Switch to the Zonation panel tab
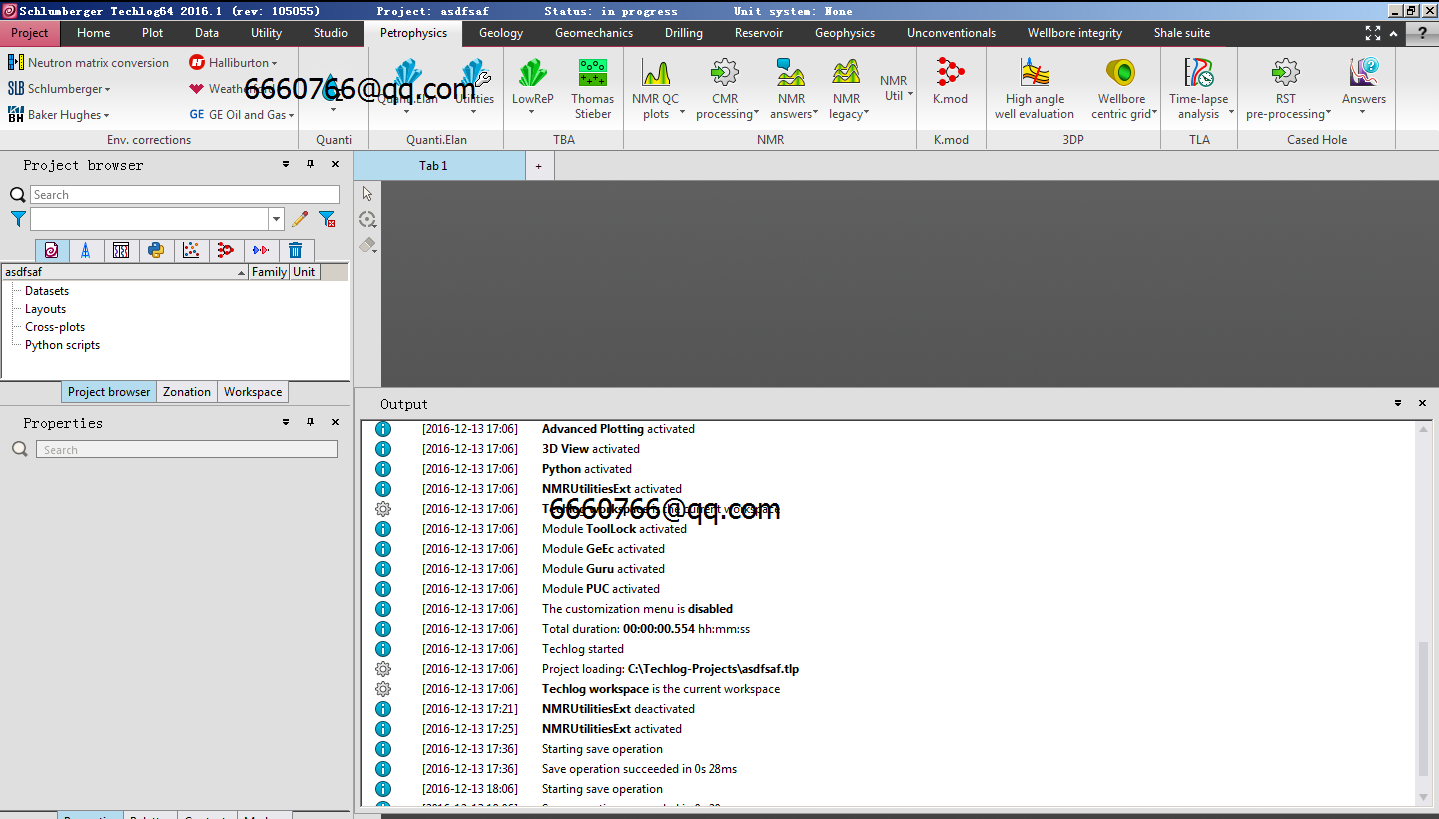Image resolution: width=1439 pixels, height=819 pixels. coord(187,392)
